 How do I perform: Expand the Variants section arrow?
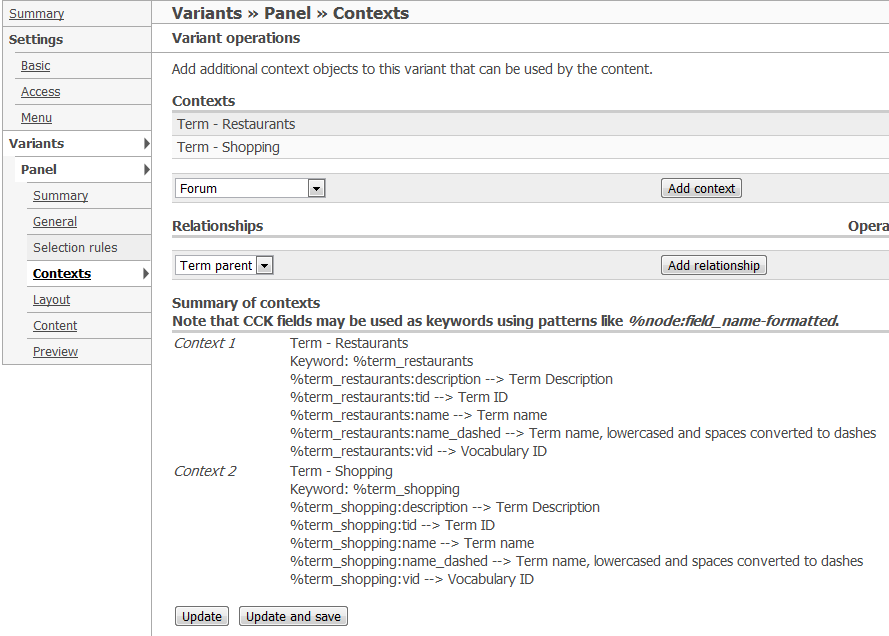(x=146, y=144)
